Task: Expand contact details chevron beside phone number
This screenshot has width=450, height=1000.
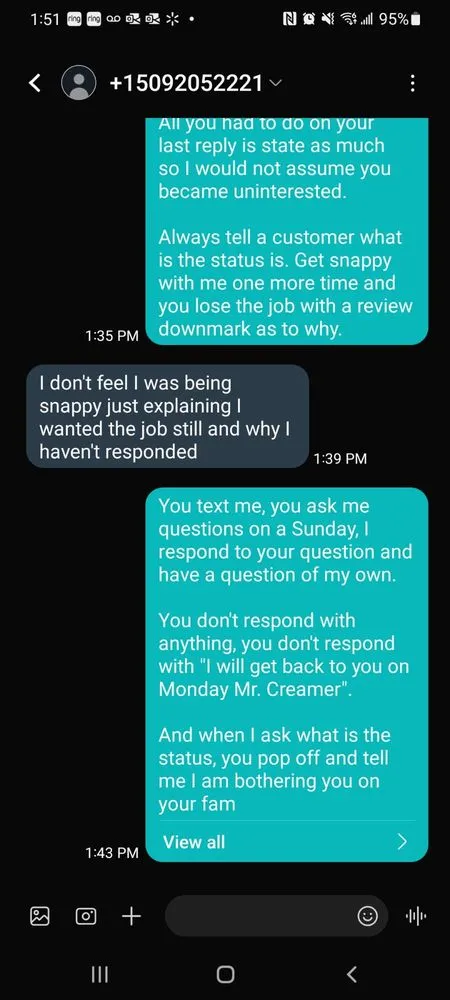Action: tap(275, 83)
